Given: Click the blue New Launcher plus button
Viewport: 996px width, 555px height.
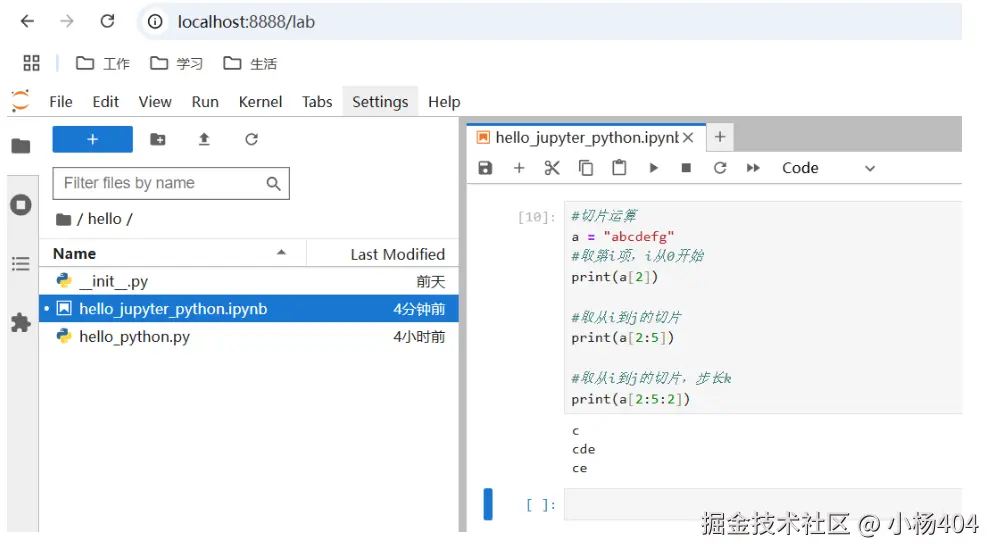Looking at the screenshot, I should click(x=93, y=139).
